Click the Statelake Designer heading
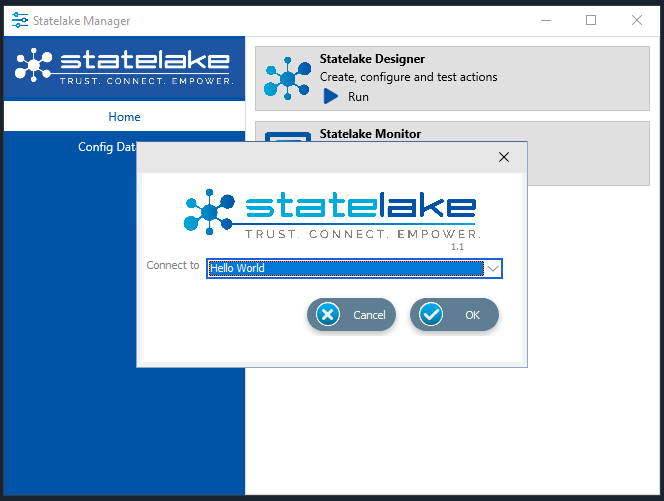Image resolution: width=664 pixels, height=501 pixels. (372, 59)
